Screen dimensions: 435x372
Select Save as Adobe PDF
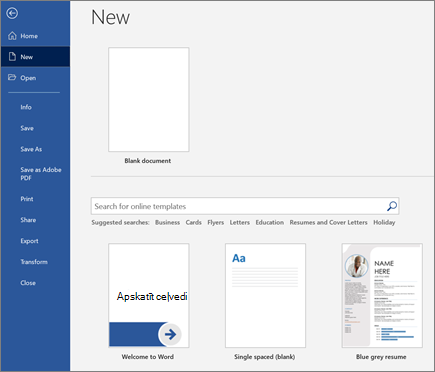pos(41,174)
